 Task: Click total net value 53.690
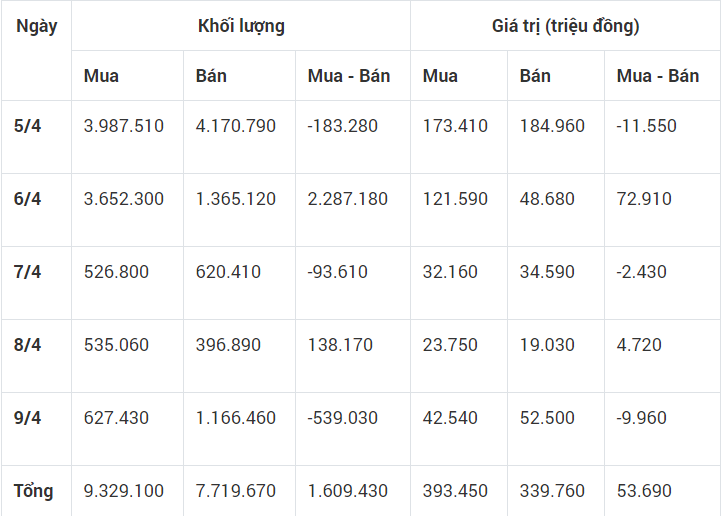coord(644,491)
